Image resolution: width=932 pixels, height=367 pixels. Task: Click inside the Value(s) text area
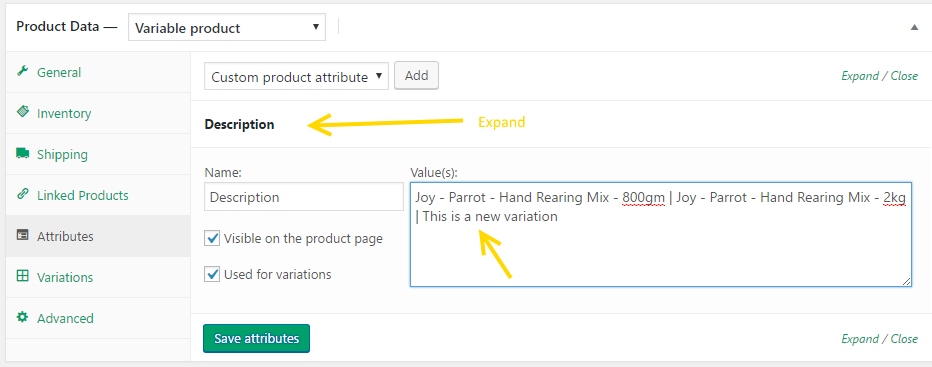tap(660, 234)
